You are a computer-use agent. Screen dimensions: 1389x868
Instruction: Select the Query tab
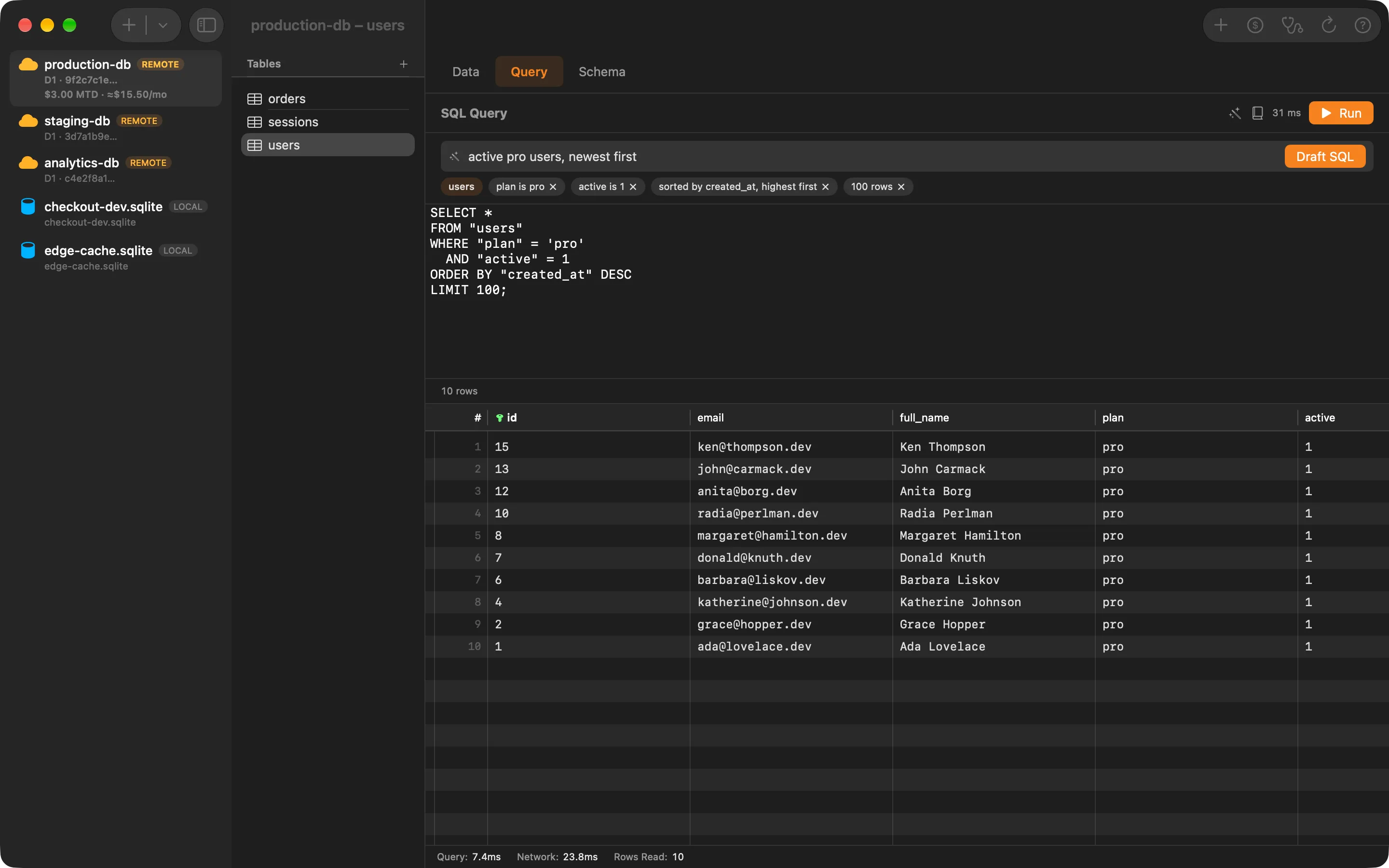[529, 72]
